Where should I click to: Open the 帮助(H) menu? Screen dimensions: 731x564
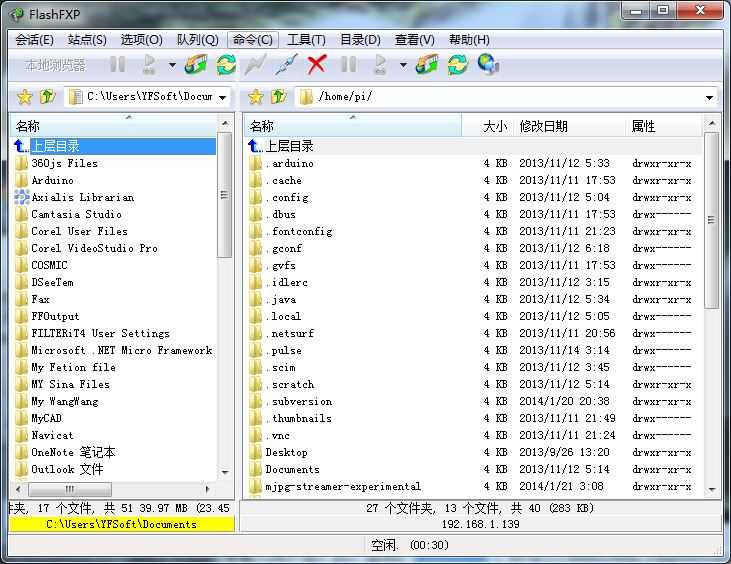tap(469, 40)
